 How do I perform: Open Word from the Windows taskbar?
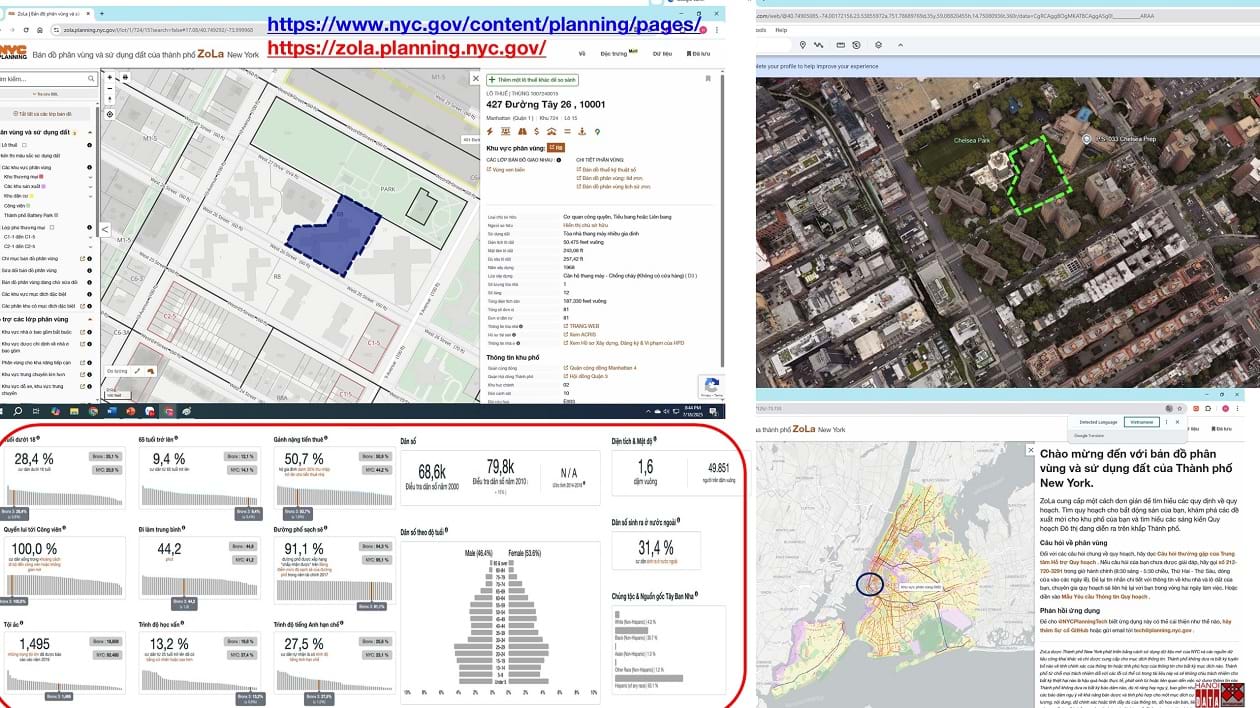(x=113, y=411)
